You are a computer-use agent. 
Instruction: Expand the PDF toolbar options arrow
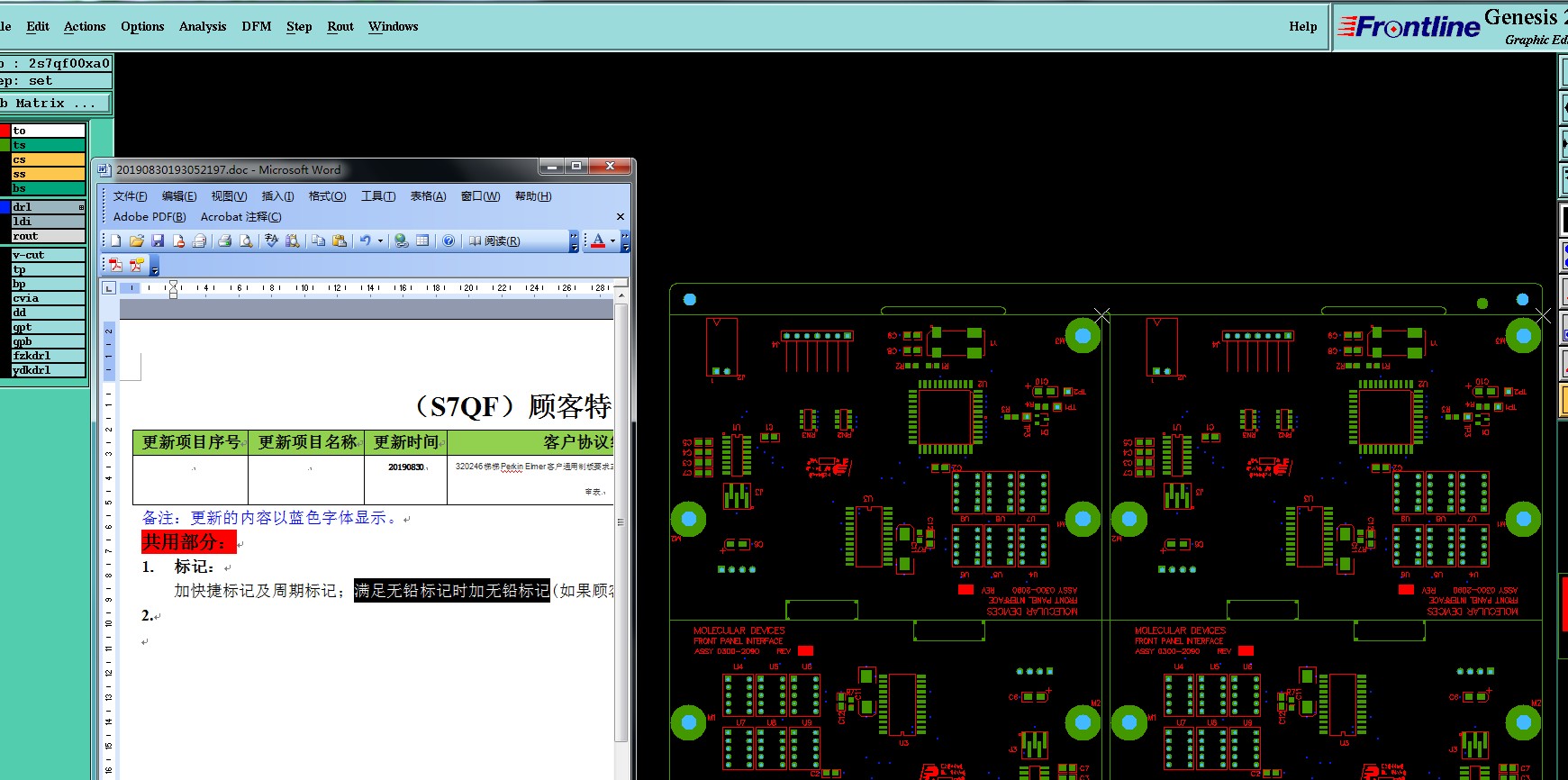(x=154, y=266)
